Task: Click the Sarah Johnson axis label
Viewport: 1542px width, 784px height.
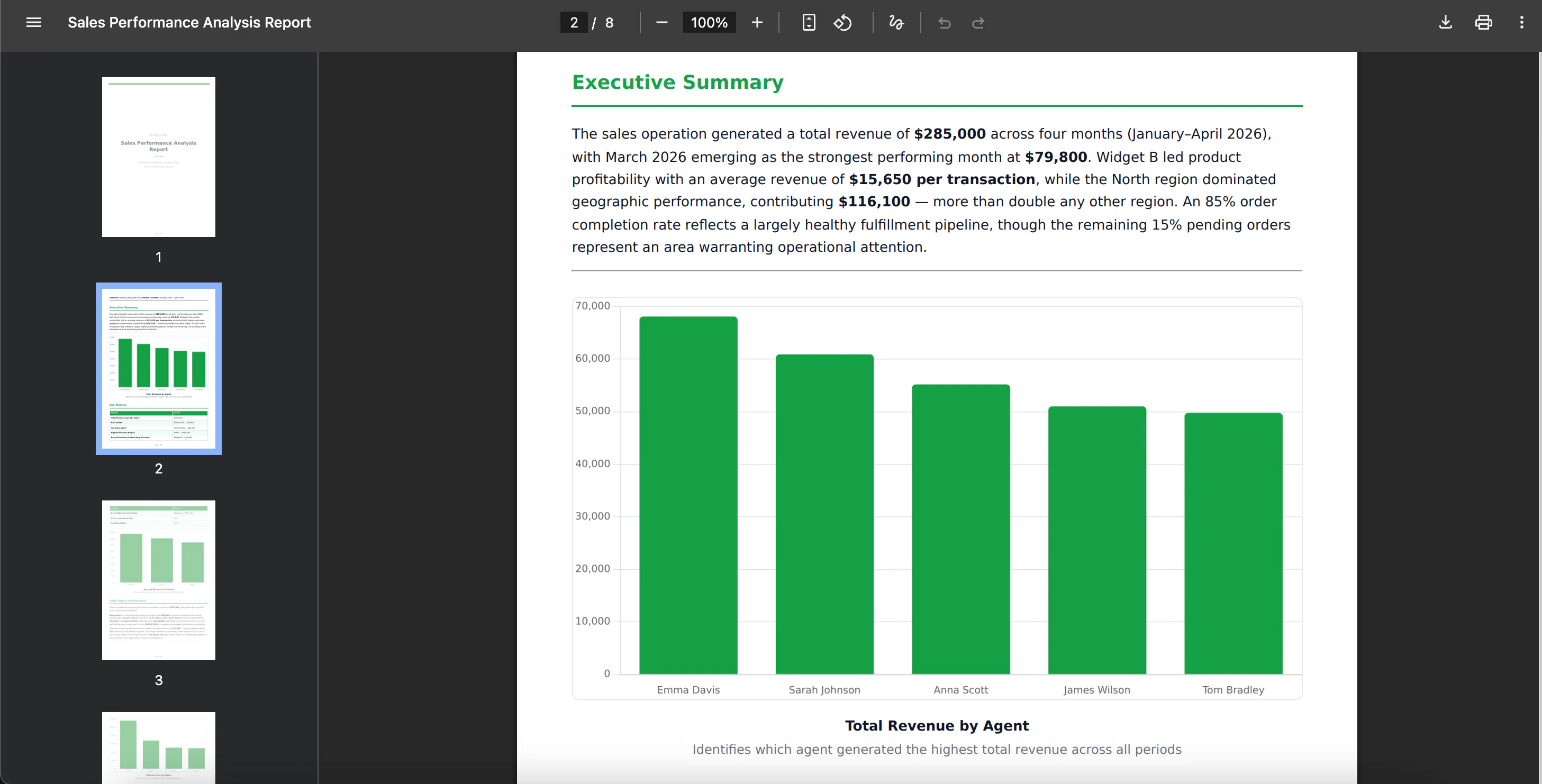Action: coord(824,689)
